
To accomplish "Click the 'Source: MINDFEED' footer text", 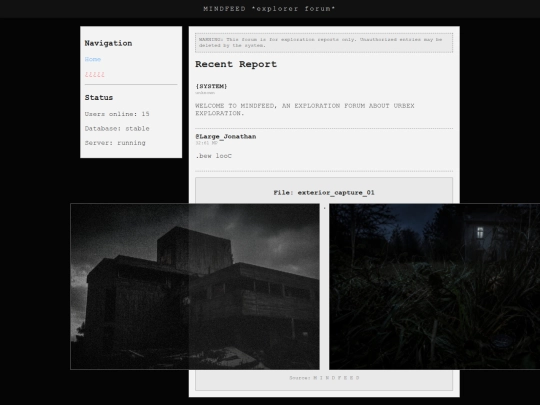I will [x=324, y=378].
